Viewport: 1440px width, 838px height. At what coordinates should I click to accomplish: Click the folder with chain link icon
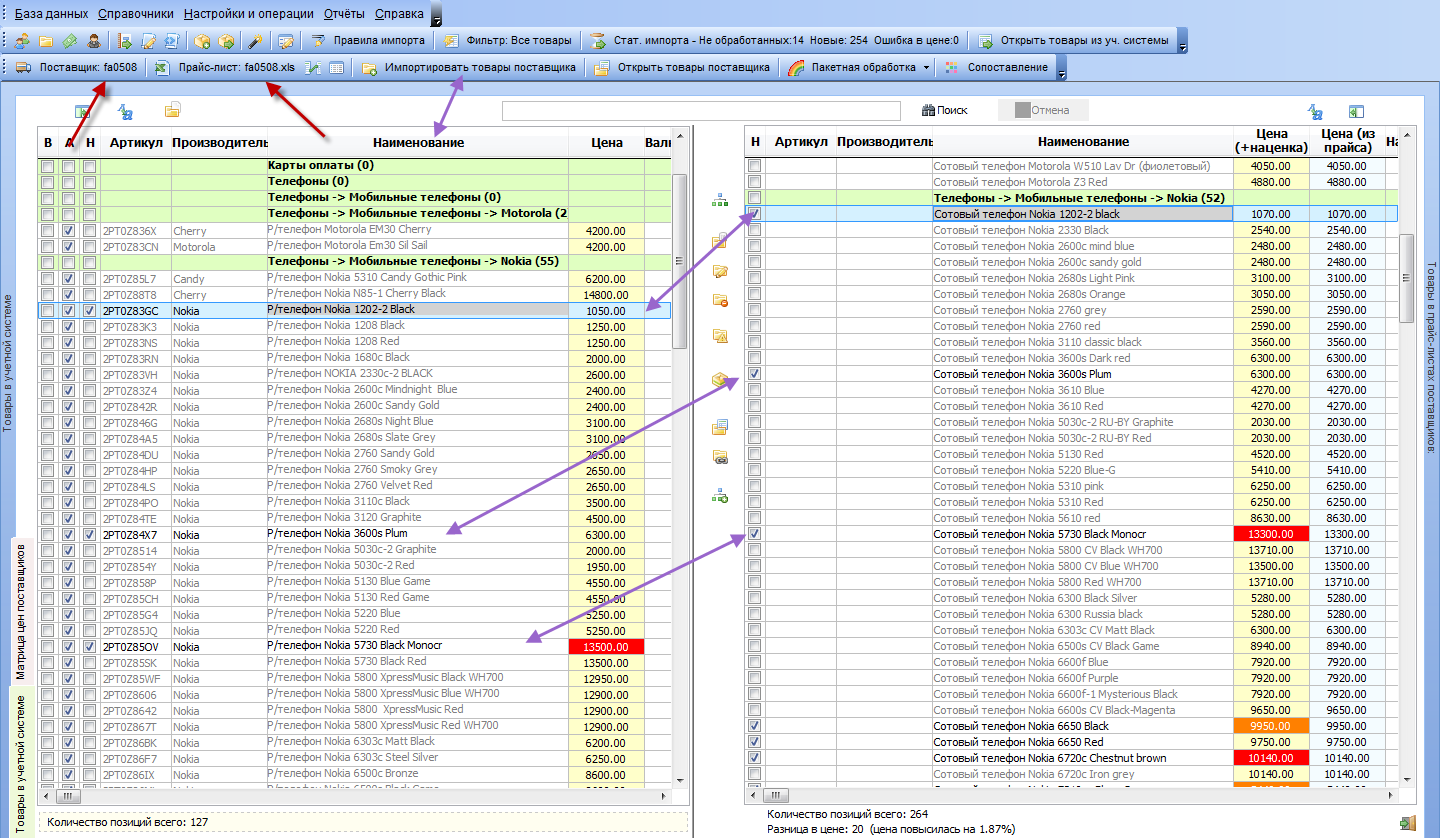click(x=719, y=458)
